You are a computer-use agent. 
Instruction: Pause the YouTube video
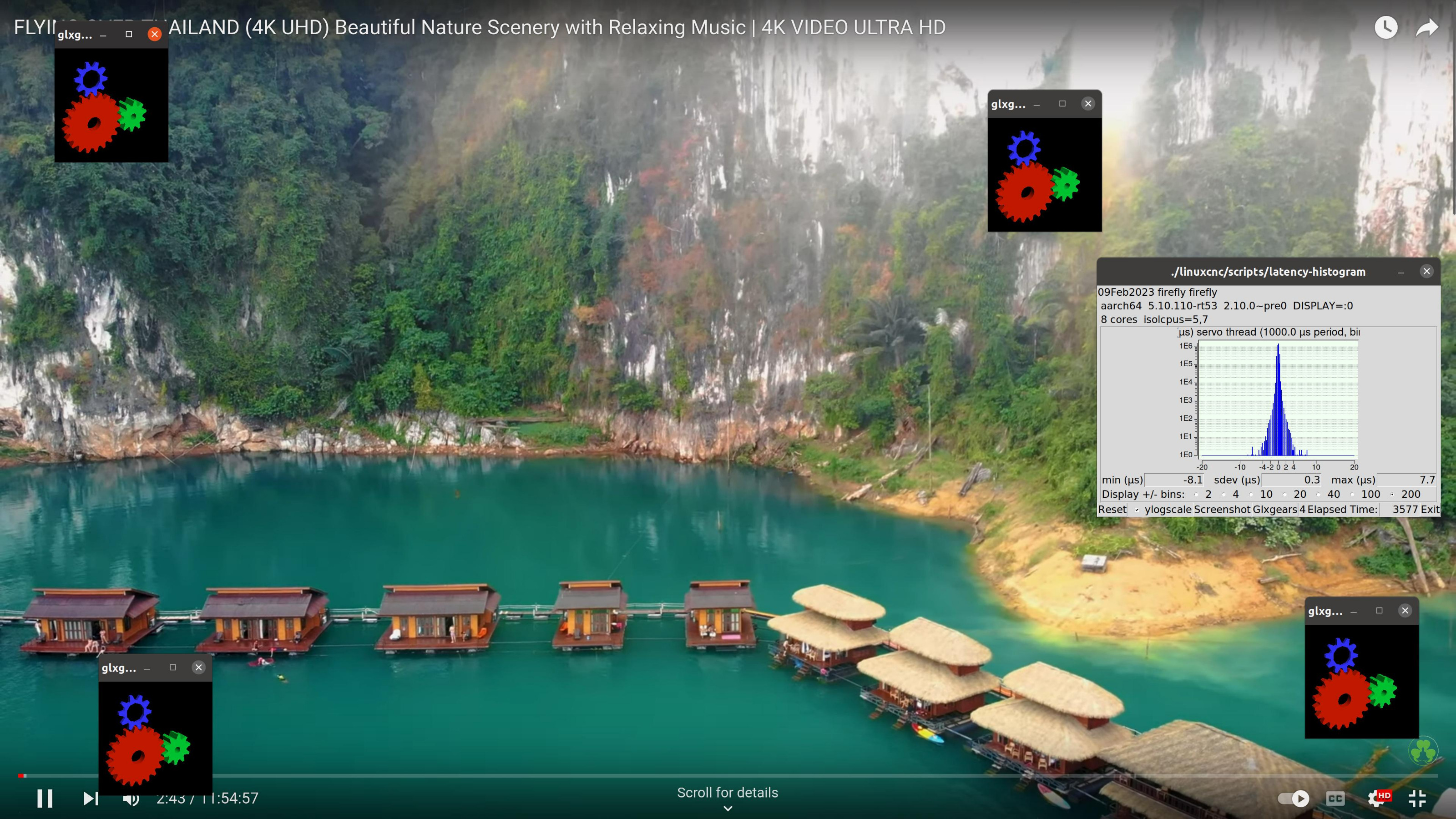click(x=45, y=798)
